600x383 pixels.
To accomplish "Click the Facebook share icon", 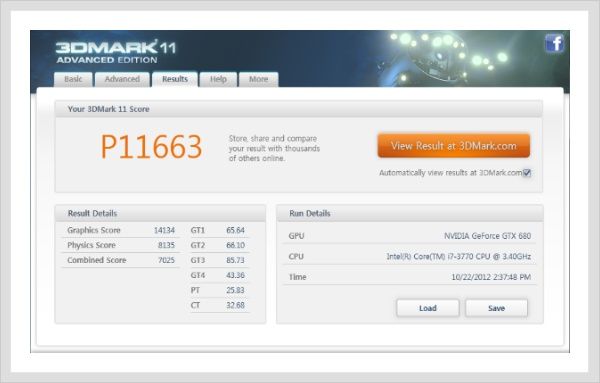I will [x=554, y=43].
